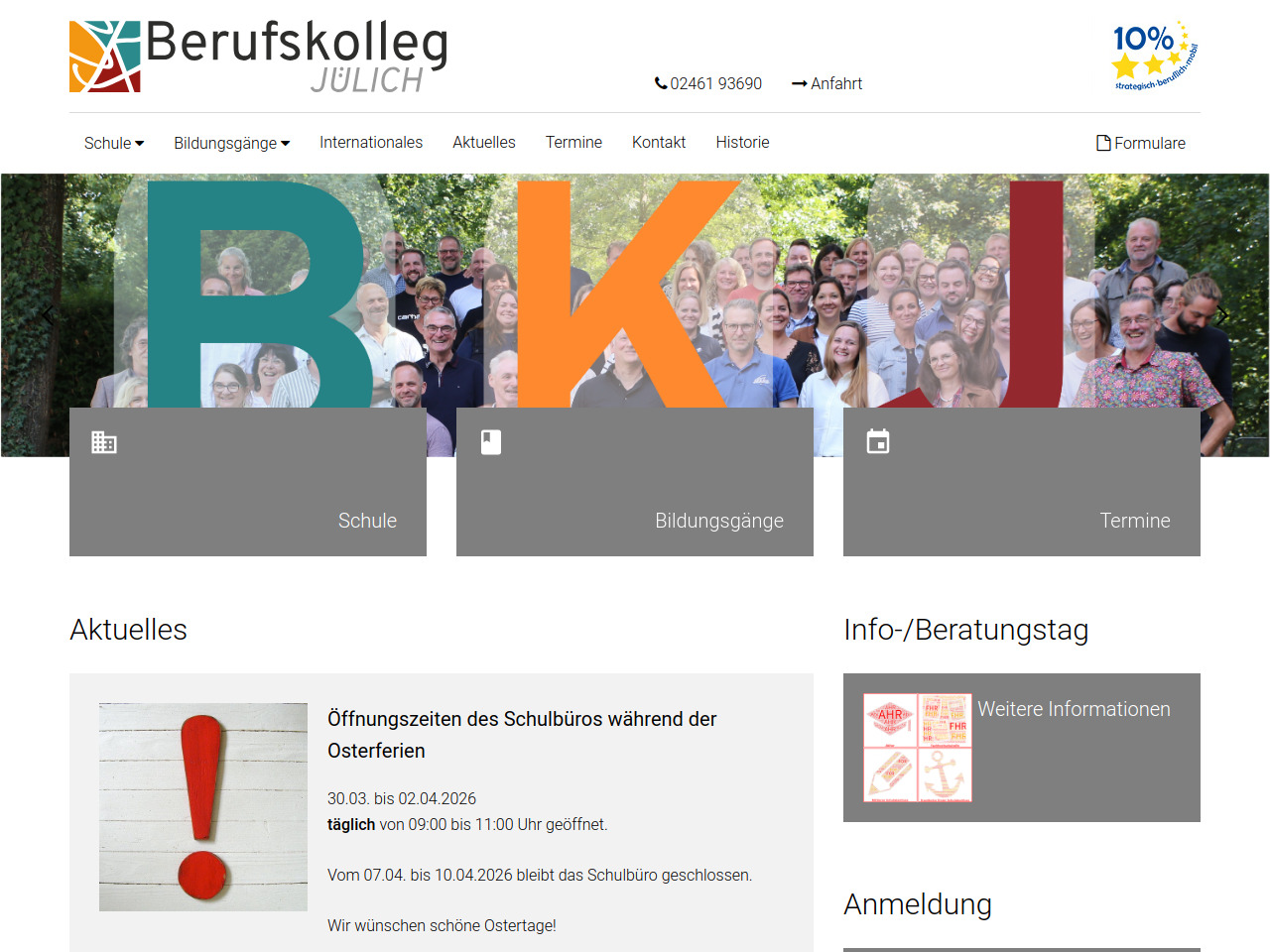Expand the Bildungsgänge dropdown menu
This screenshot has height=952, width=1270.
[232, 143]
